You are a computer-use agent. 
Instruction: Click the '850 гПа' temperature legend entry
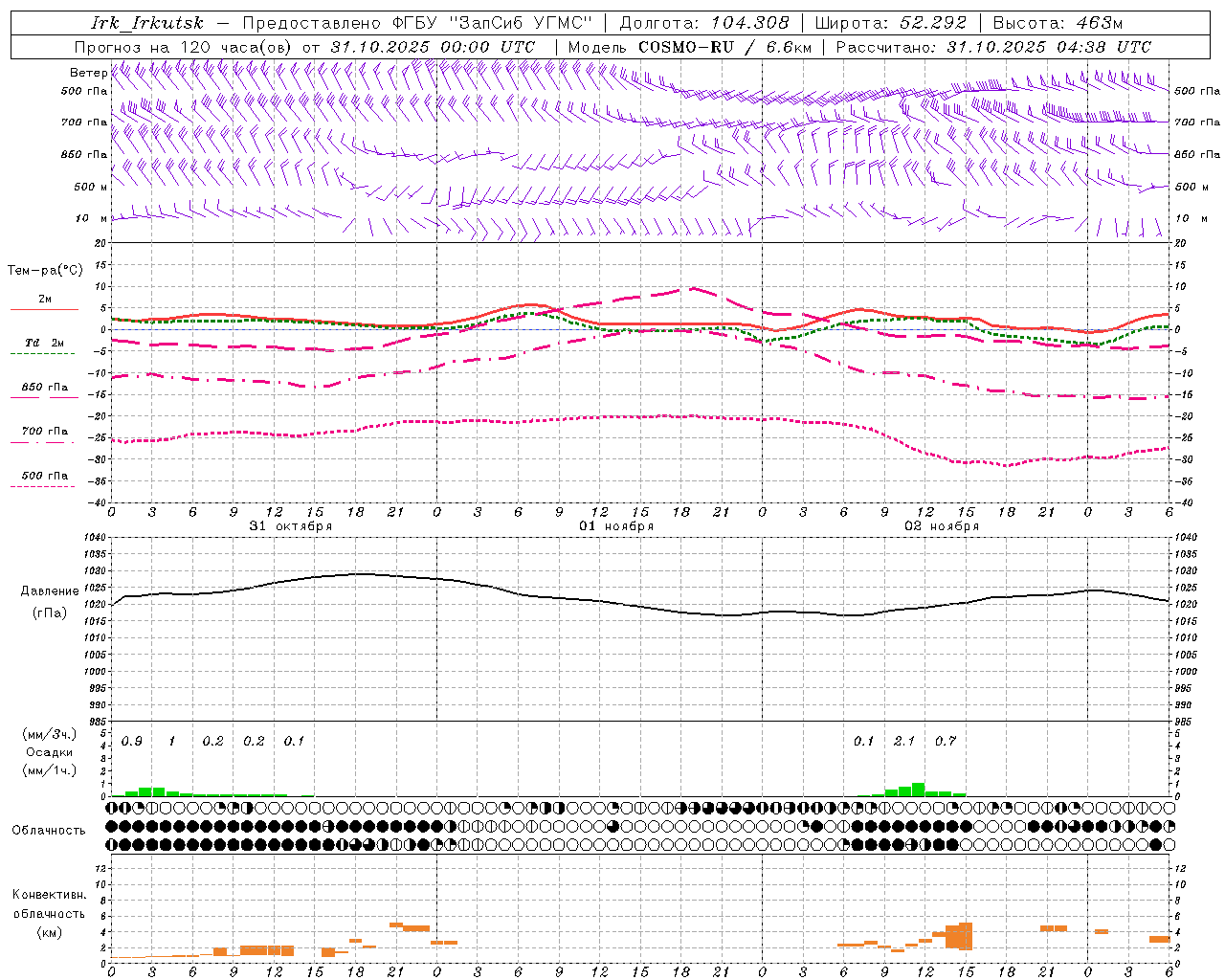coord(45,387)
